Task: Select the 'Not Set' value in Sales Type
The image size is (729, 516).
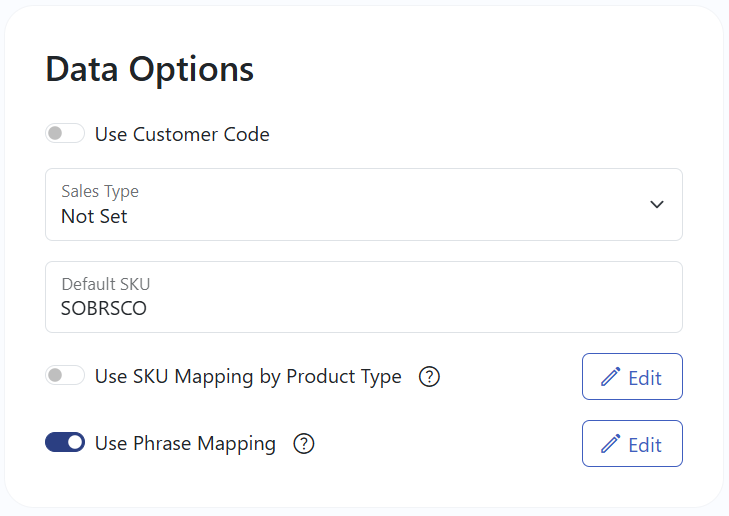Action: [94, 216]
